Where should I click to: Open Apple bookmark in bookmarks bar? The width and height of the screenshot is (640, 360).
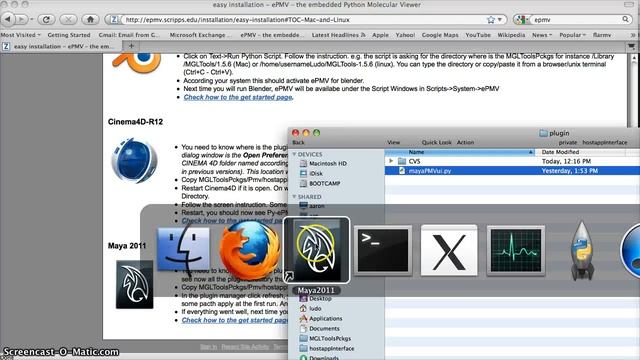(x=380, y=35)
